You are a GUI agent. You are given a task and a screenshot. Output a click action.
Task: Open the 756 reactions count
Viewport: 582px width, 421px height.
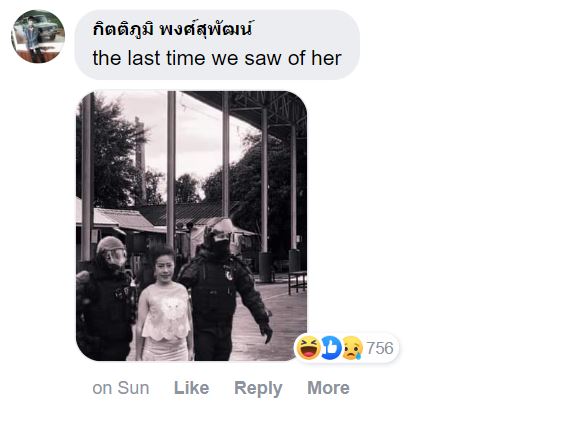click(380, 348)
